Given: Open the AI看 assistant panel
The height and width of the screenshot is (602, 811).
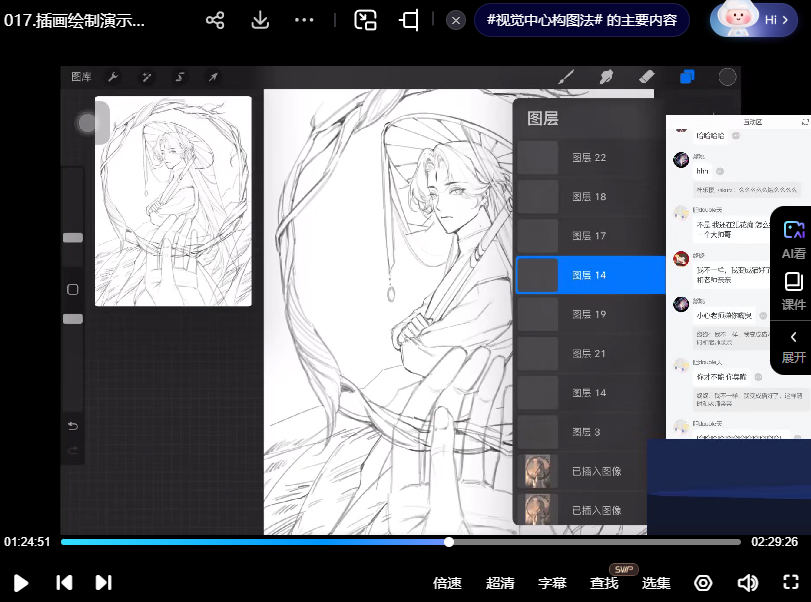Looking at the screenshot, I should (793, 240).
